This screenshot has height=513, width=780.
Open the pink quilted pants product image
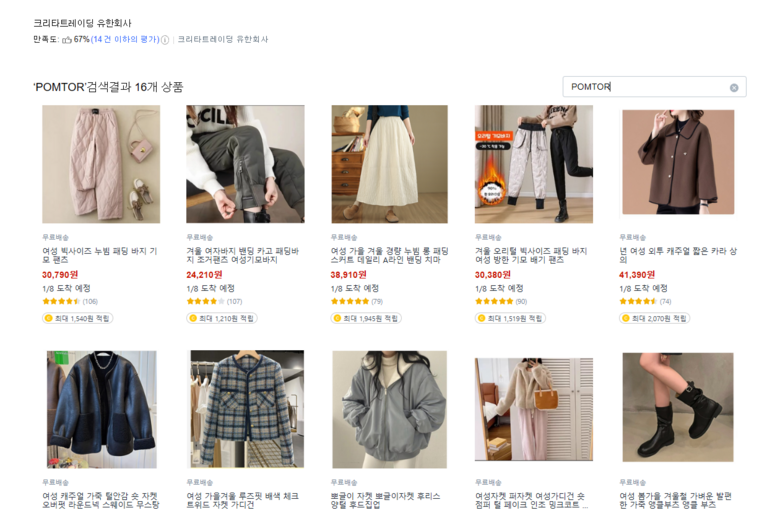tap(101, 164)
